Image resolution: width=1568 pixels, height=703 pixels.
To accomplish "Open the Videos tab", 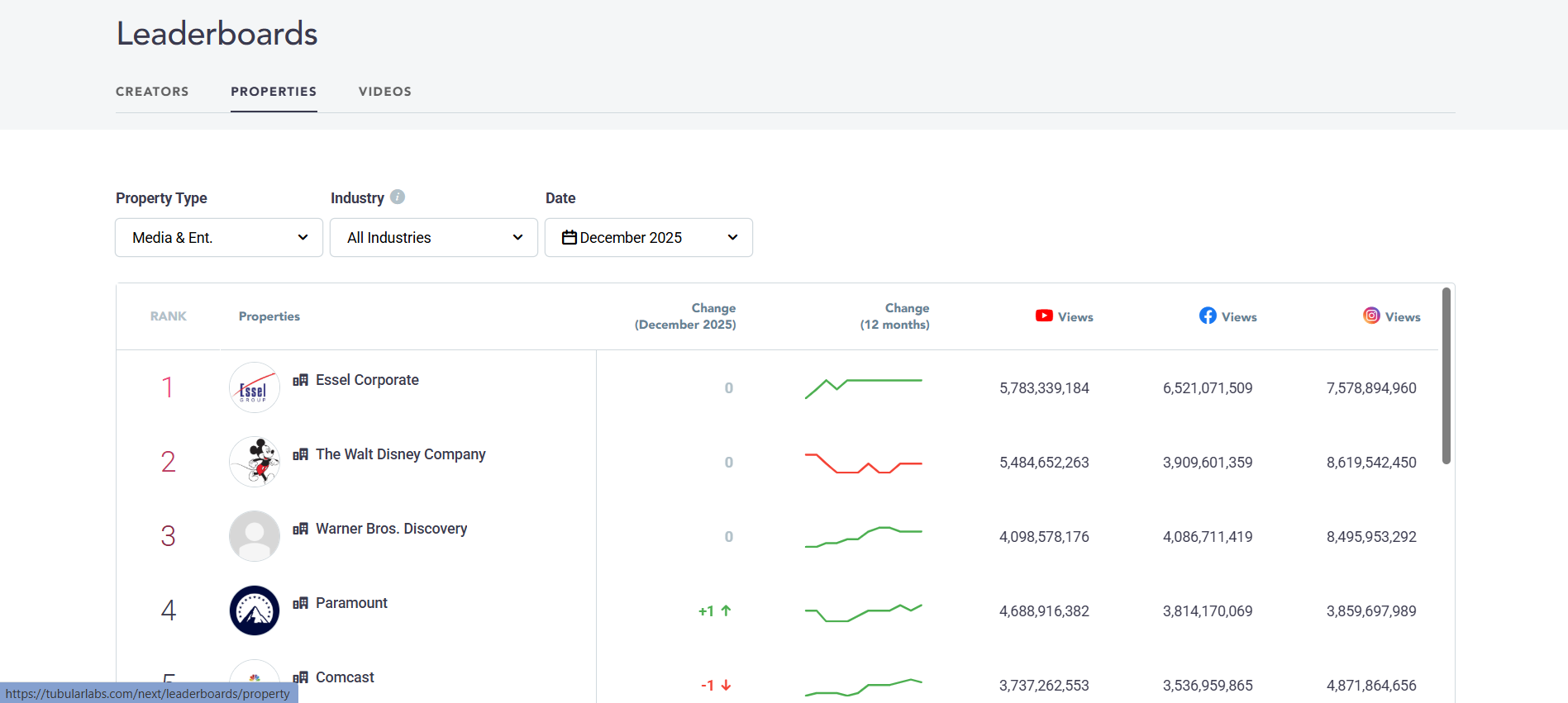I will 385,92.
